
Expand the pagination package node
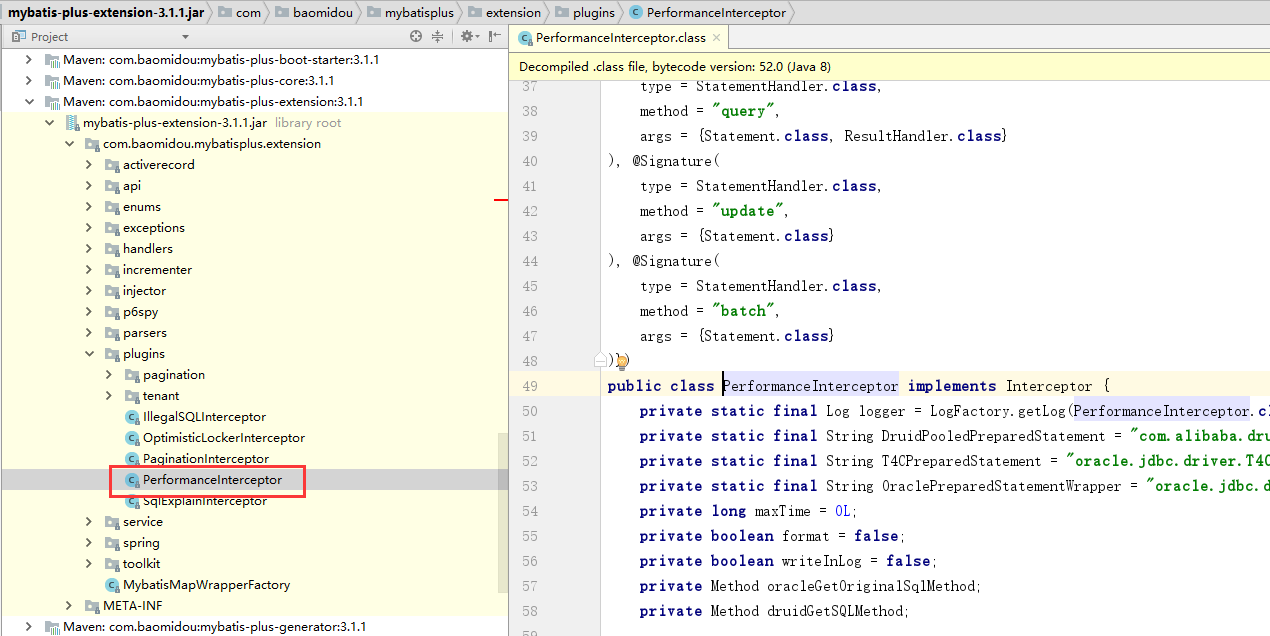tap(108, 374)
